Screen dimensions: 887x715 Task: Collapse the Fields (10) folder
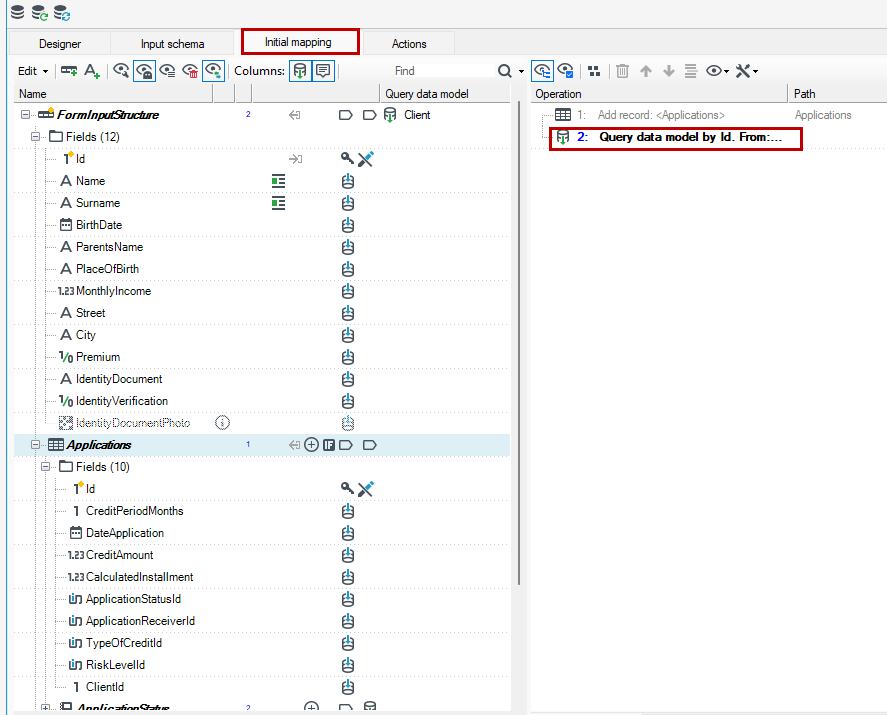[45, 467]
